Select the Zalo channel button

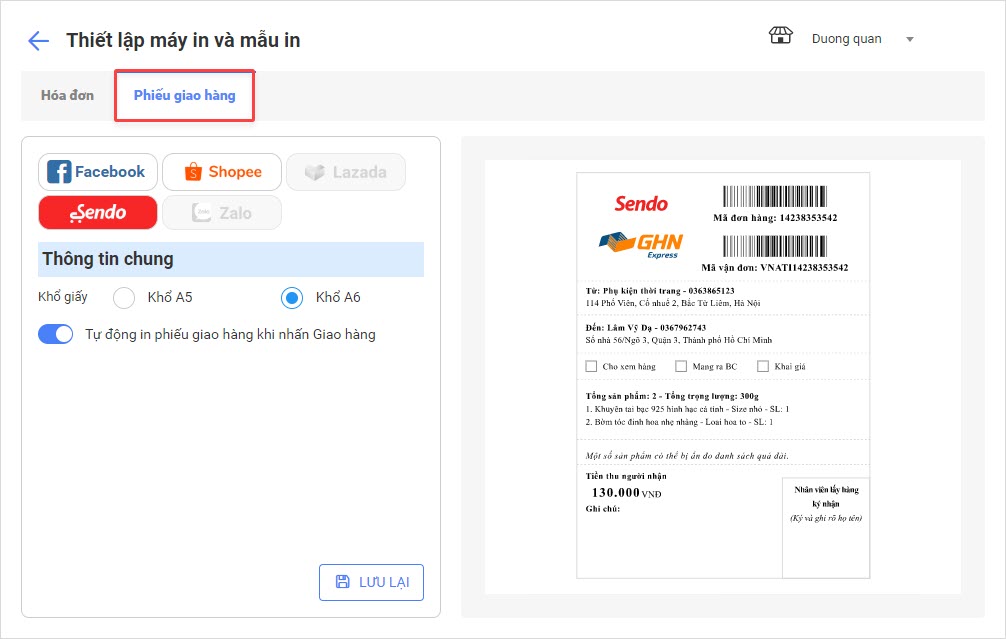[x=222, y=212]
